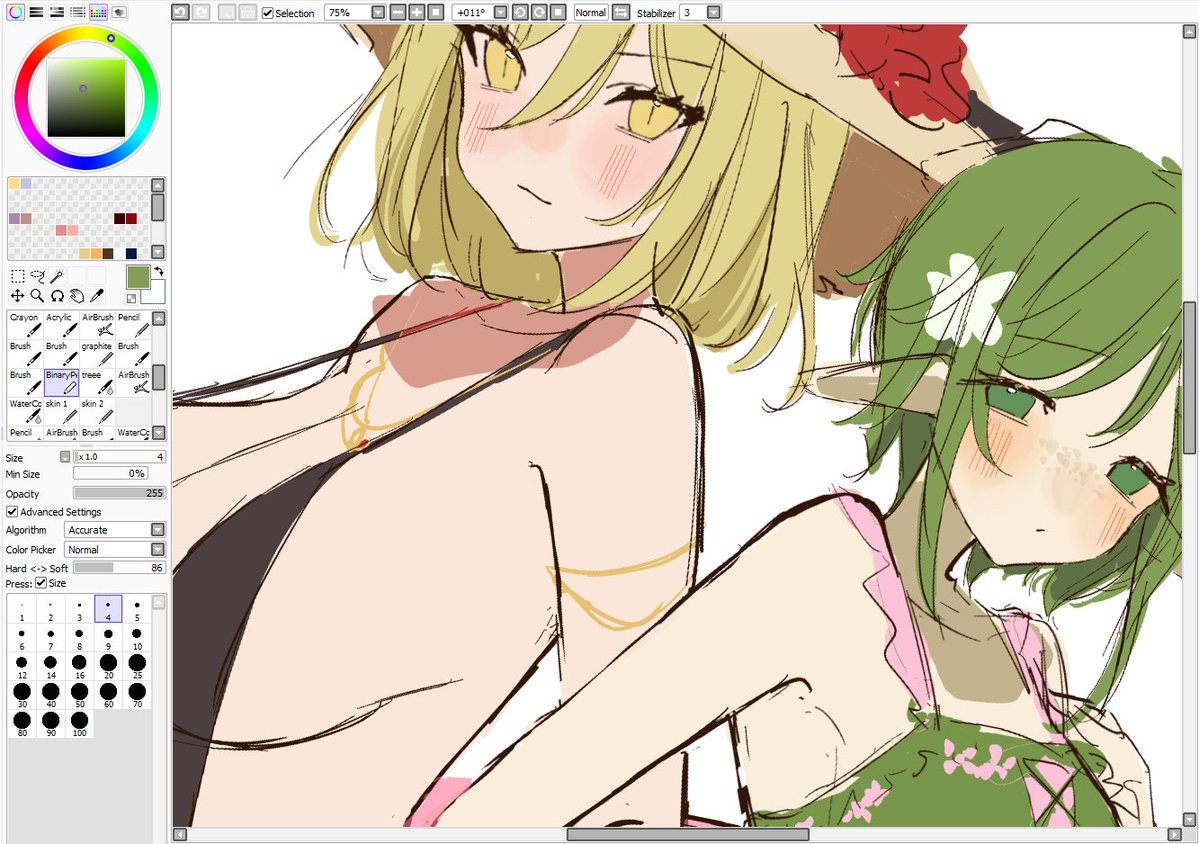1199x844 pixels.
Task: Rotate view counterclockwise button
Action: tap(520, 12)
